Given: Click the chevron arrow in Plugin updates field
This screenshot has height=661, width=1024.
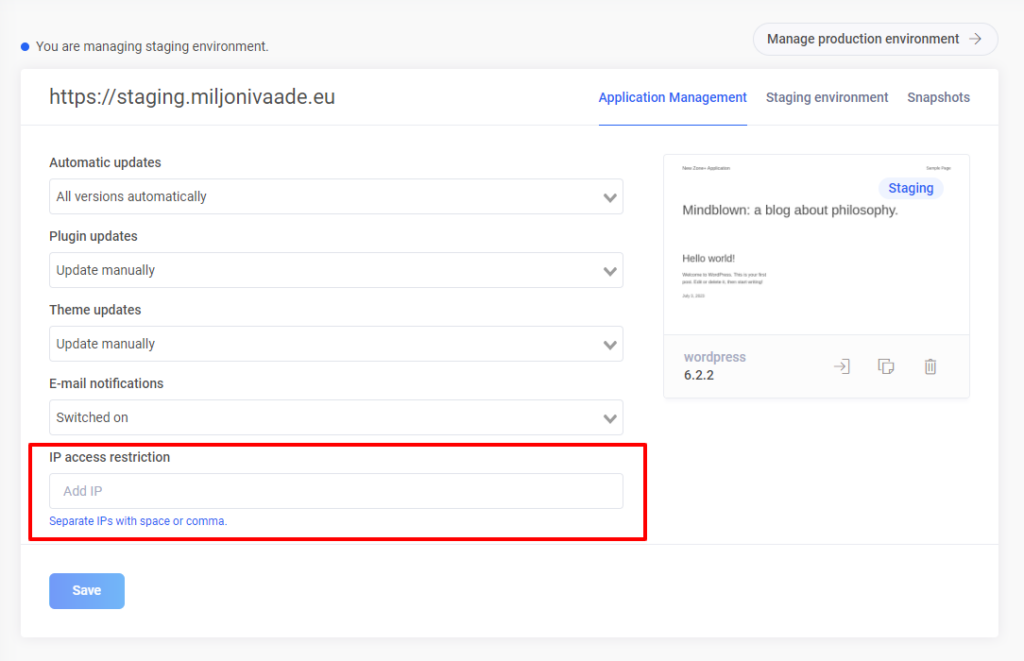Looking at the screenshot, I should click(610, 271).
